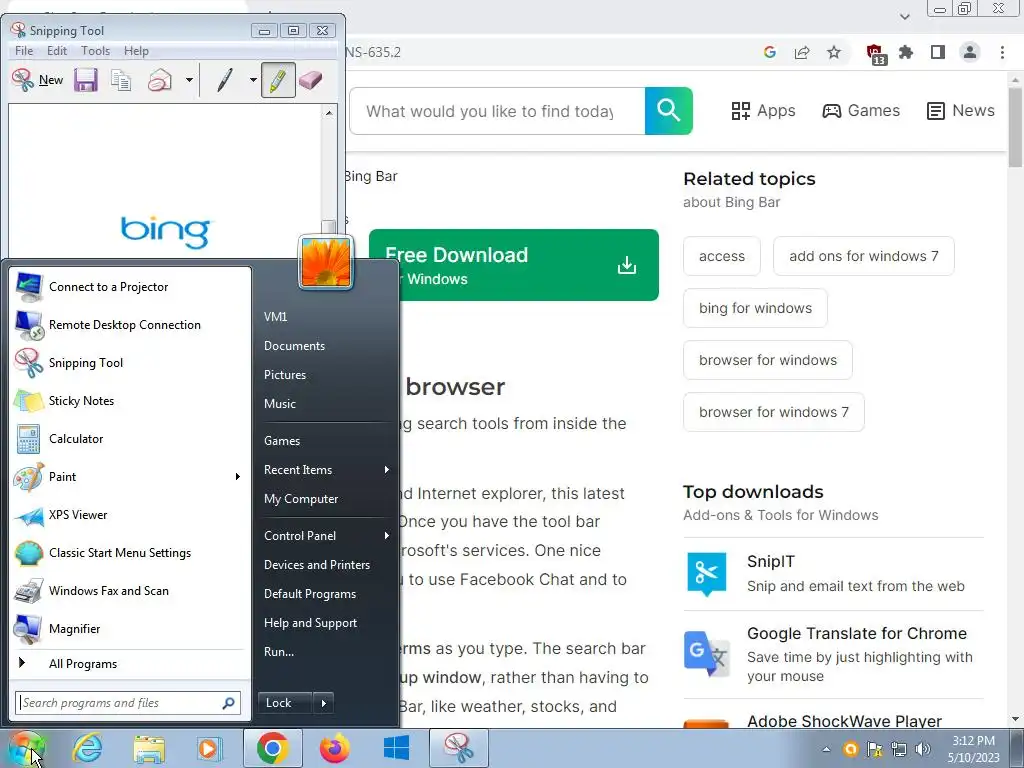Open the File menu in Snipping Tool

(24, 51)
